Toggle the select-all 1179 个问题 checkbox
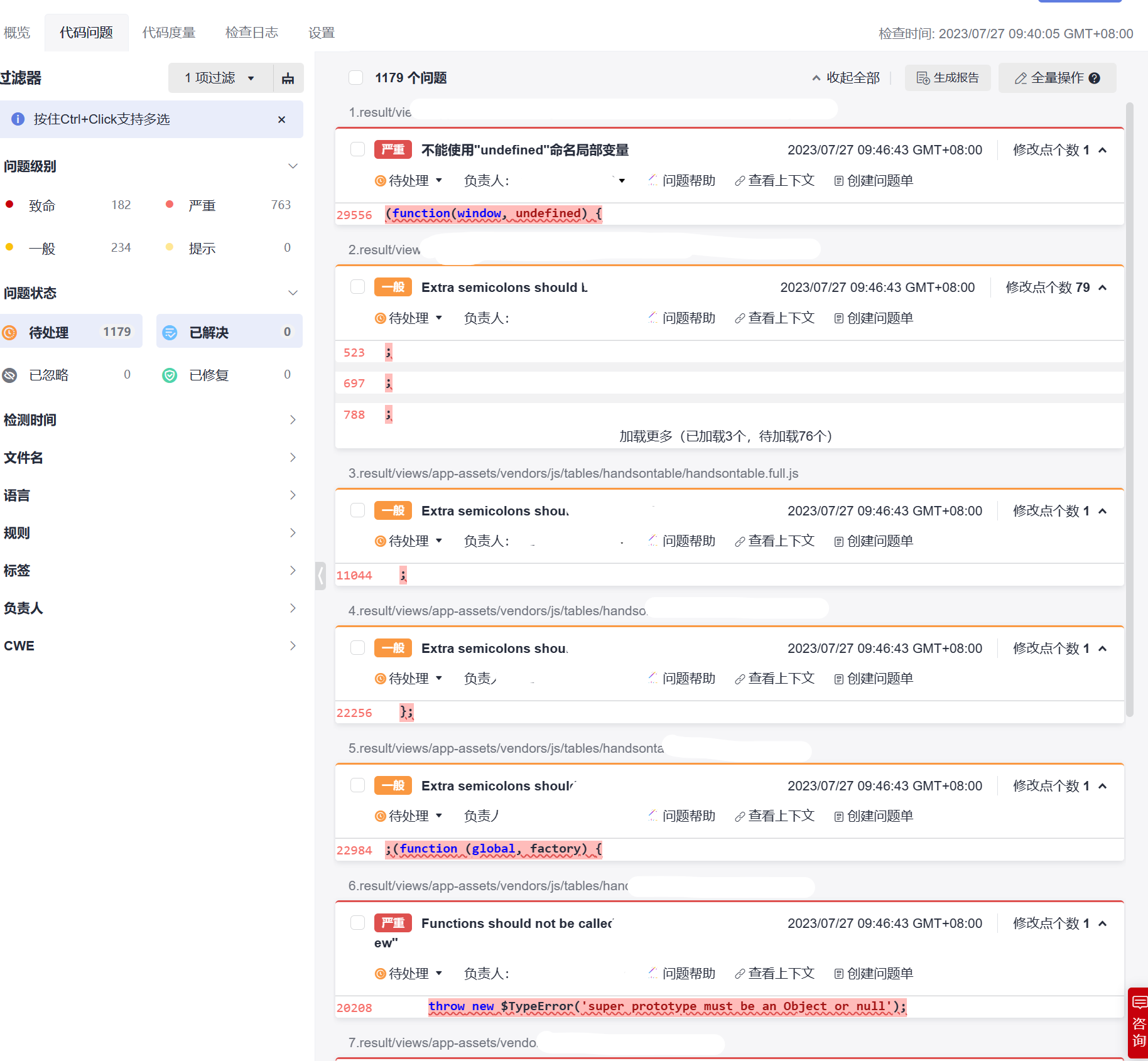Screen dimensions: 1148x1061 356,78
